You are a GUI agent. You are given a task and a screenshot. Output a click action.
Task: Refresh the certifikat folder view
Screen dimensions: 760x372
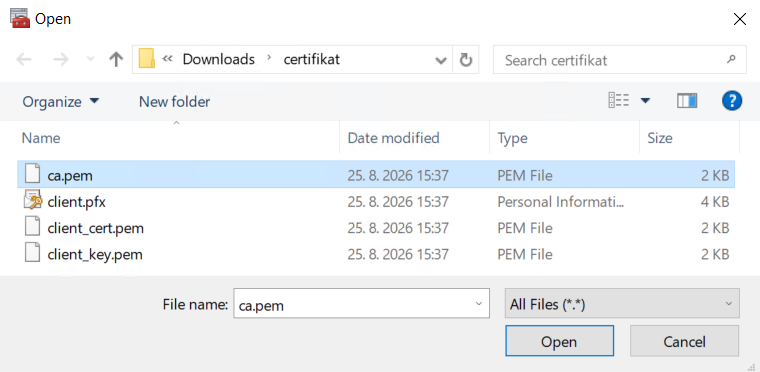pyautogui.click(x=466, y=60)
